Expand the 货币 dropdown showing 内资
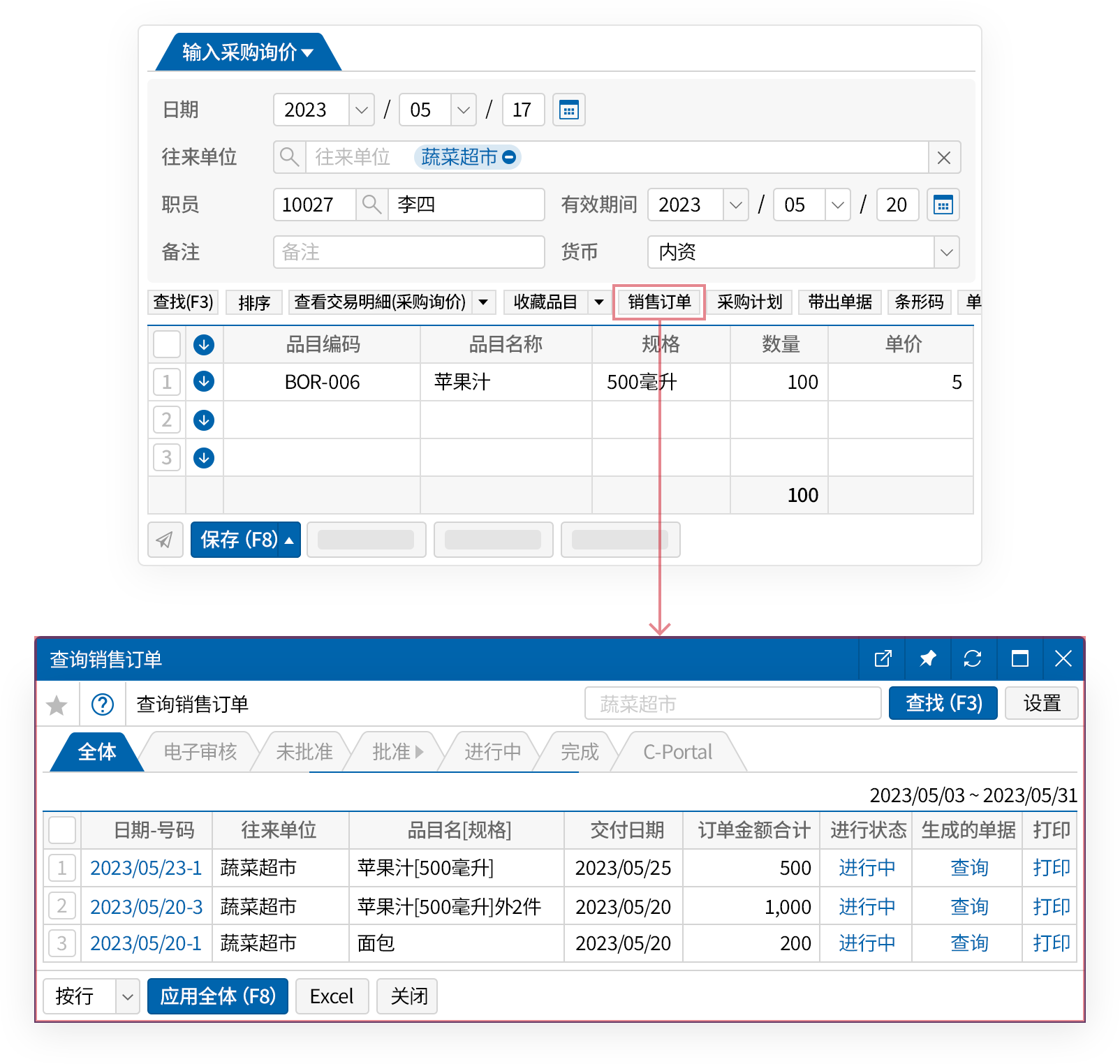Screen dimensions: 1120x1064 pyautogui.click(x=946, y=252)
